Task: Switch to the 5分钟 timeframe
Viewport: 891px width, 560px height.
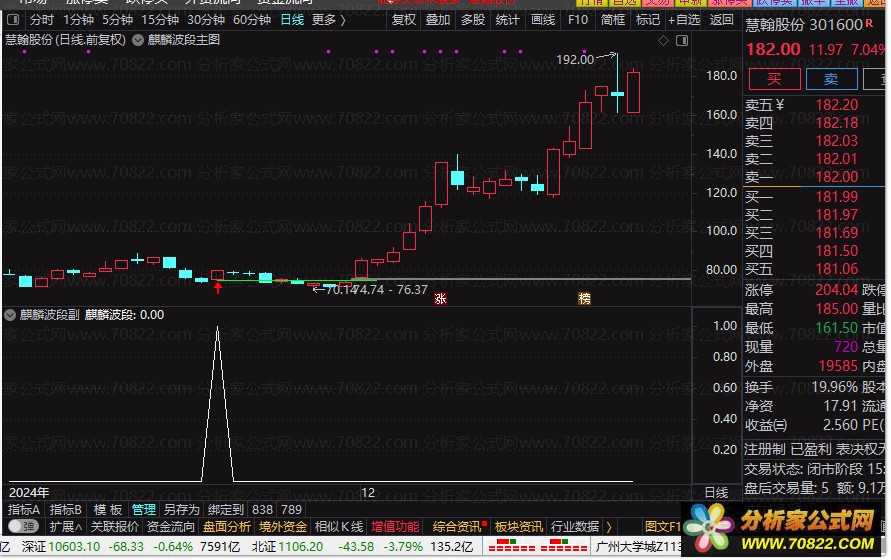Action: [x=118, y=20]
